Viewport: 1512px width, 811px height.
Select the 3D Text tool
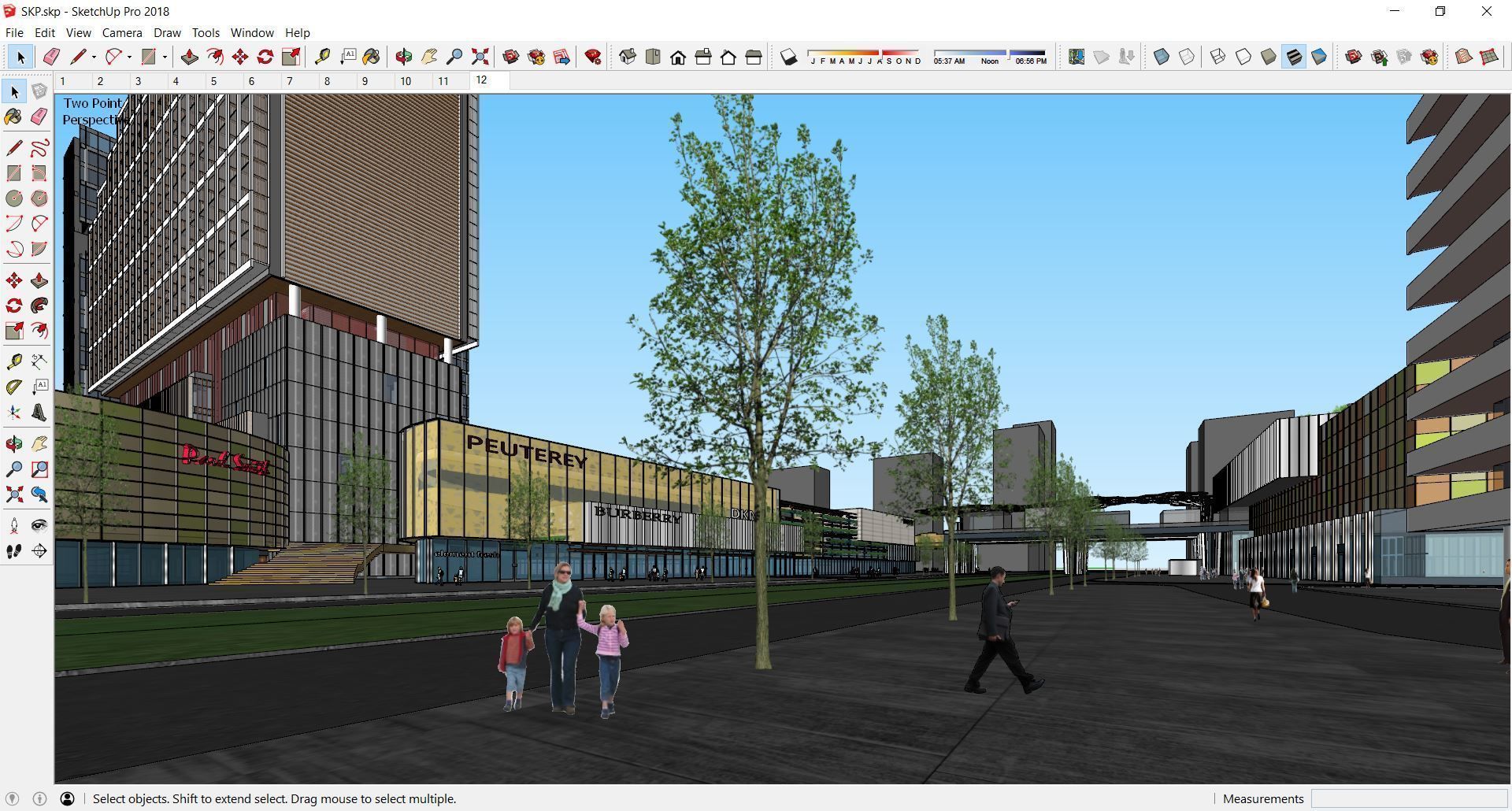point(39,413)
